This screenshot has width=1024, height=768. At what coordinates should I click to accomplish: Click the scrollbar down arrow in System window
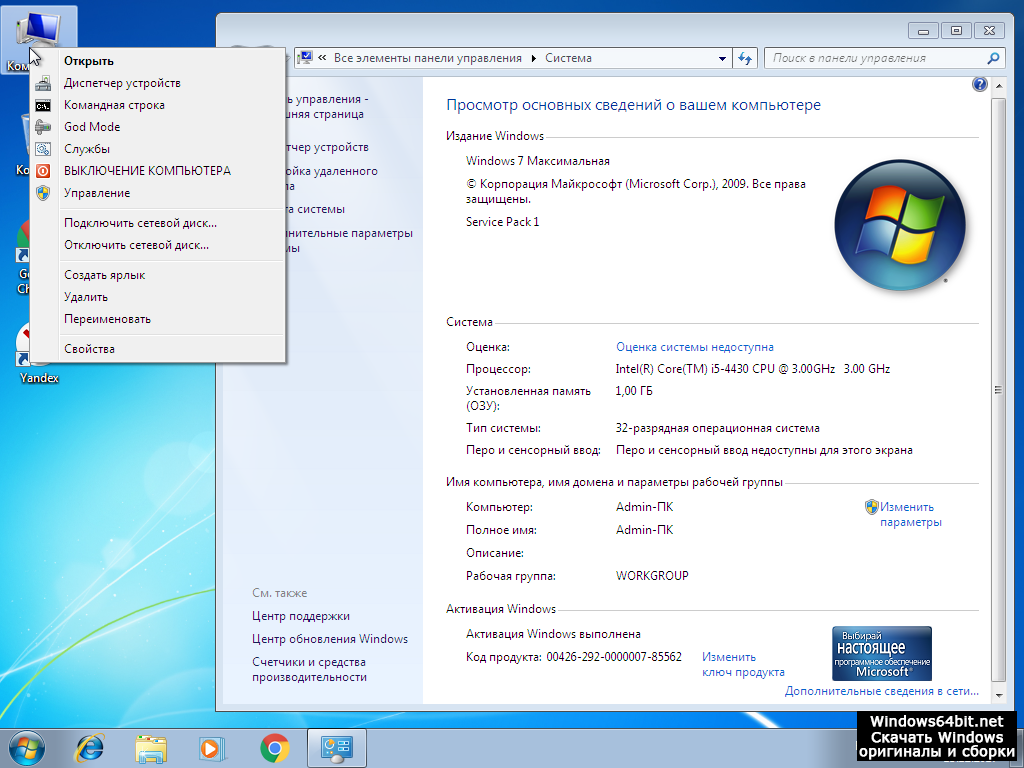pyautogui.click(x=998, y=696)
